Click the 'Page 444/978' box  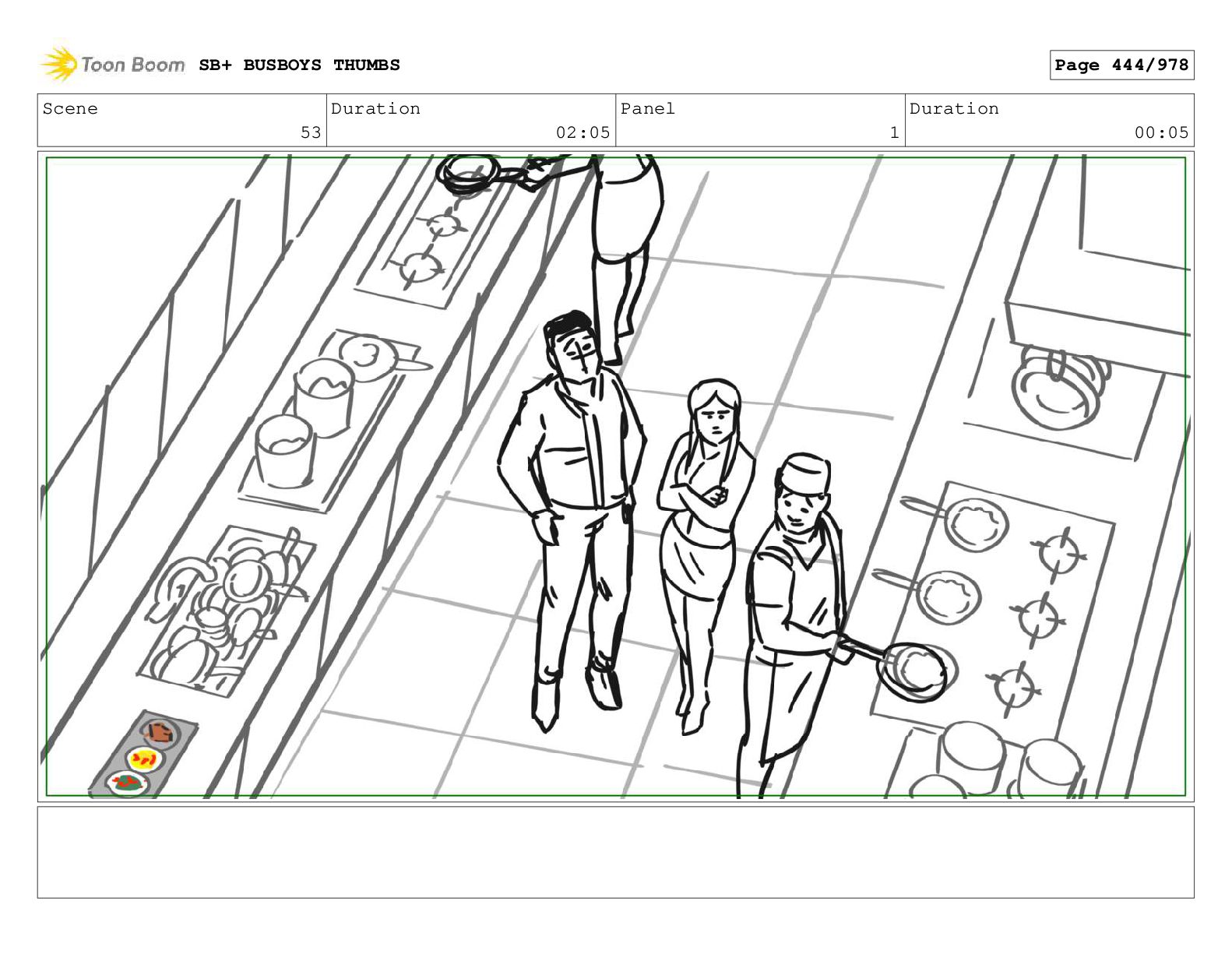point(1121,65)
